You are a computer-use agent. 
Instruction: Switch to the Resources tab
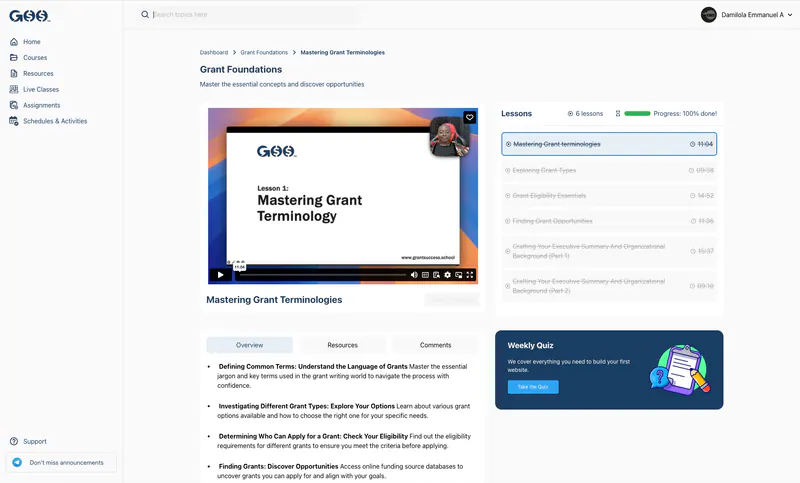point(342,345)
